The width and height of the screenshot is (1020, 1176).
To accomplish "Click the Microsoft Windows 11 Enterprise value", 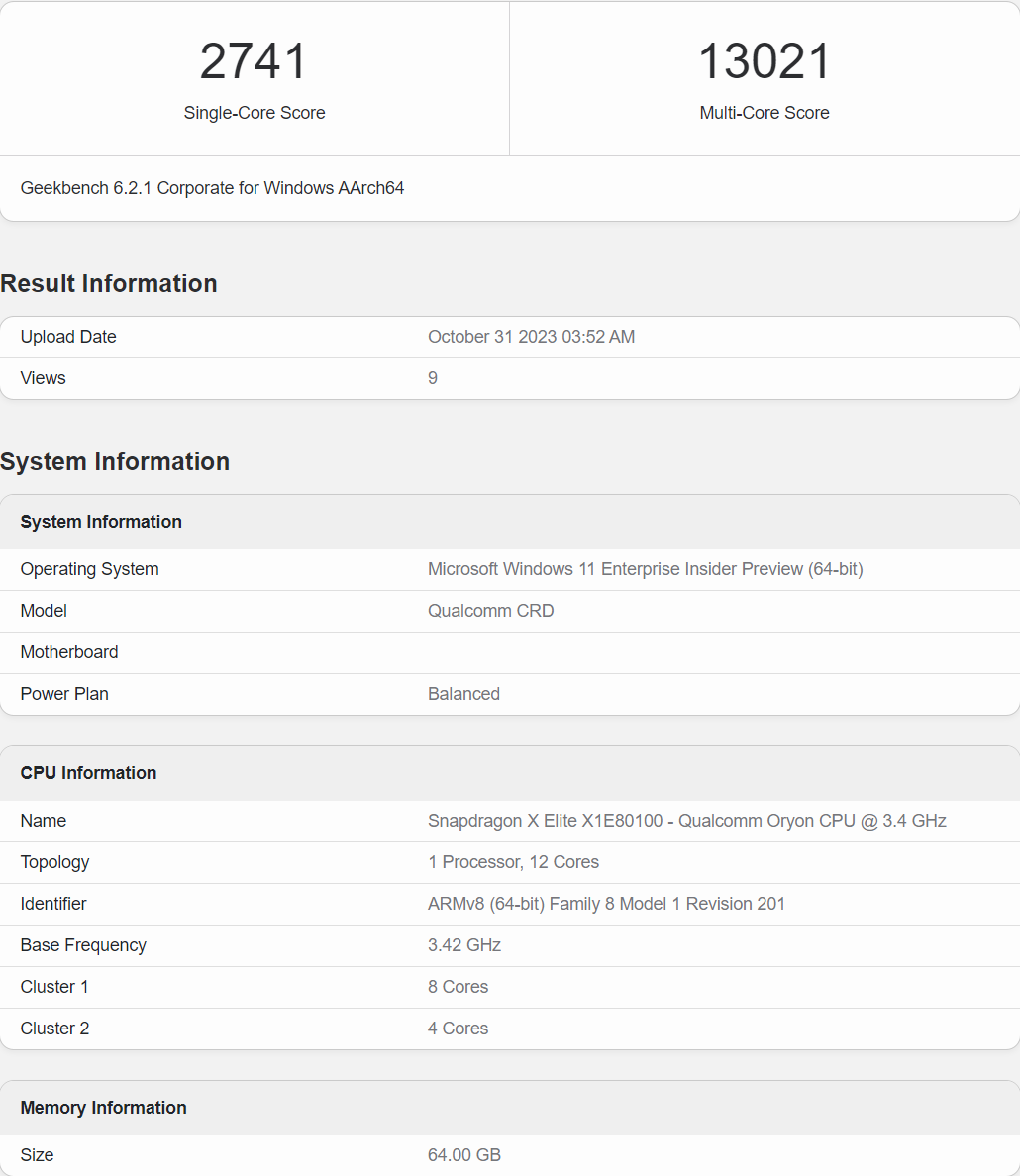I will pyautogui.click(x=645, y=569).
